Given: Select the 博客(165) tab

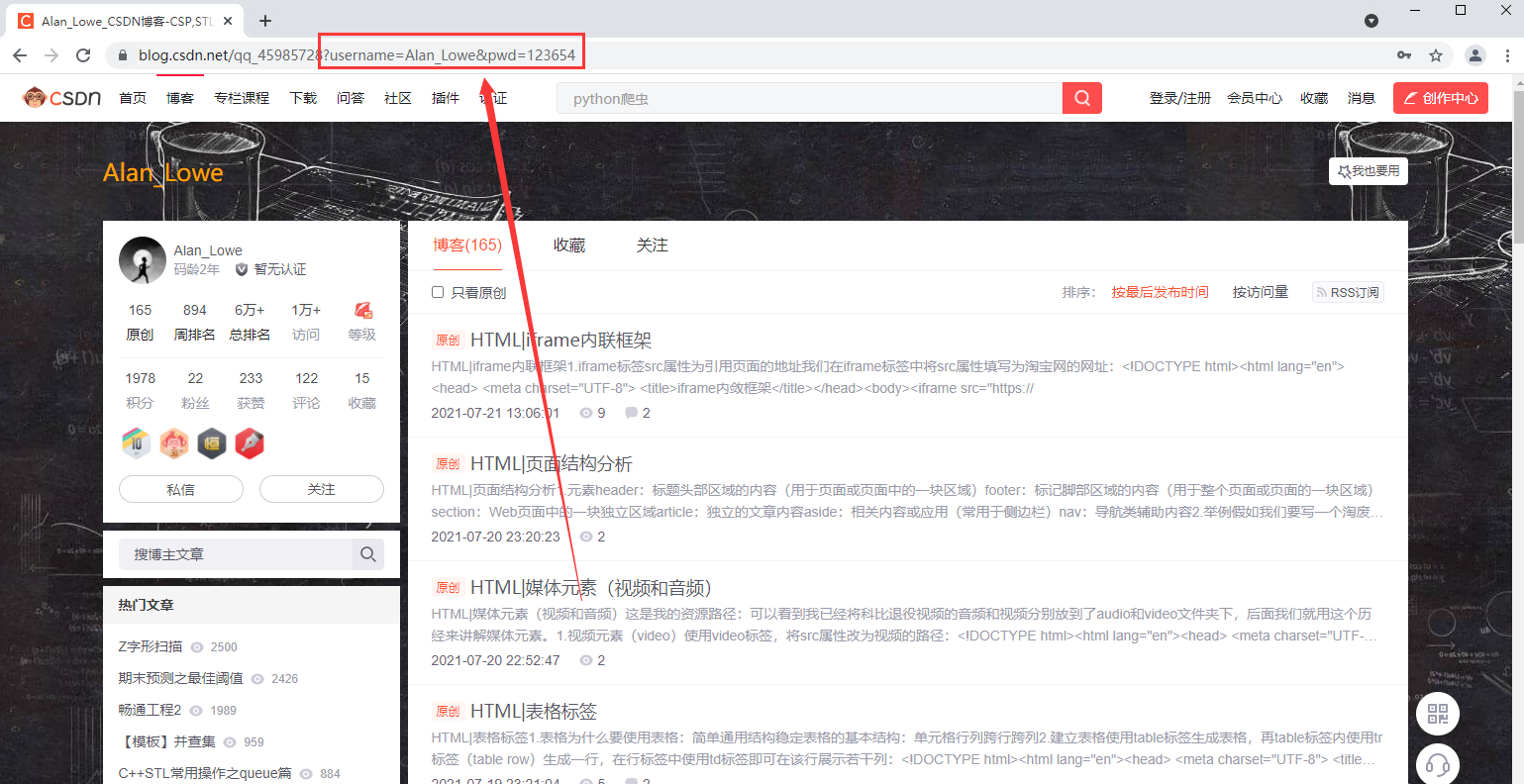Looking at the screenshot, I should [x=466, y=245].
